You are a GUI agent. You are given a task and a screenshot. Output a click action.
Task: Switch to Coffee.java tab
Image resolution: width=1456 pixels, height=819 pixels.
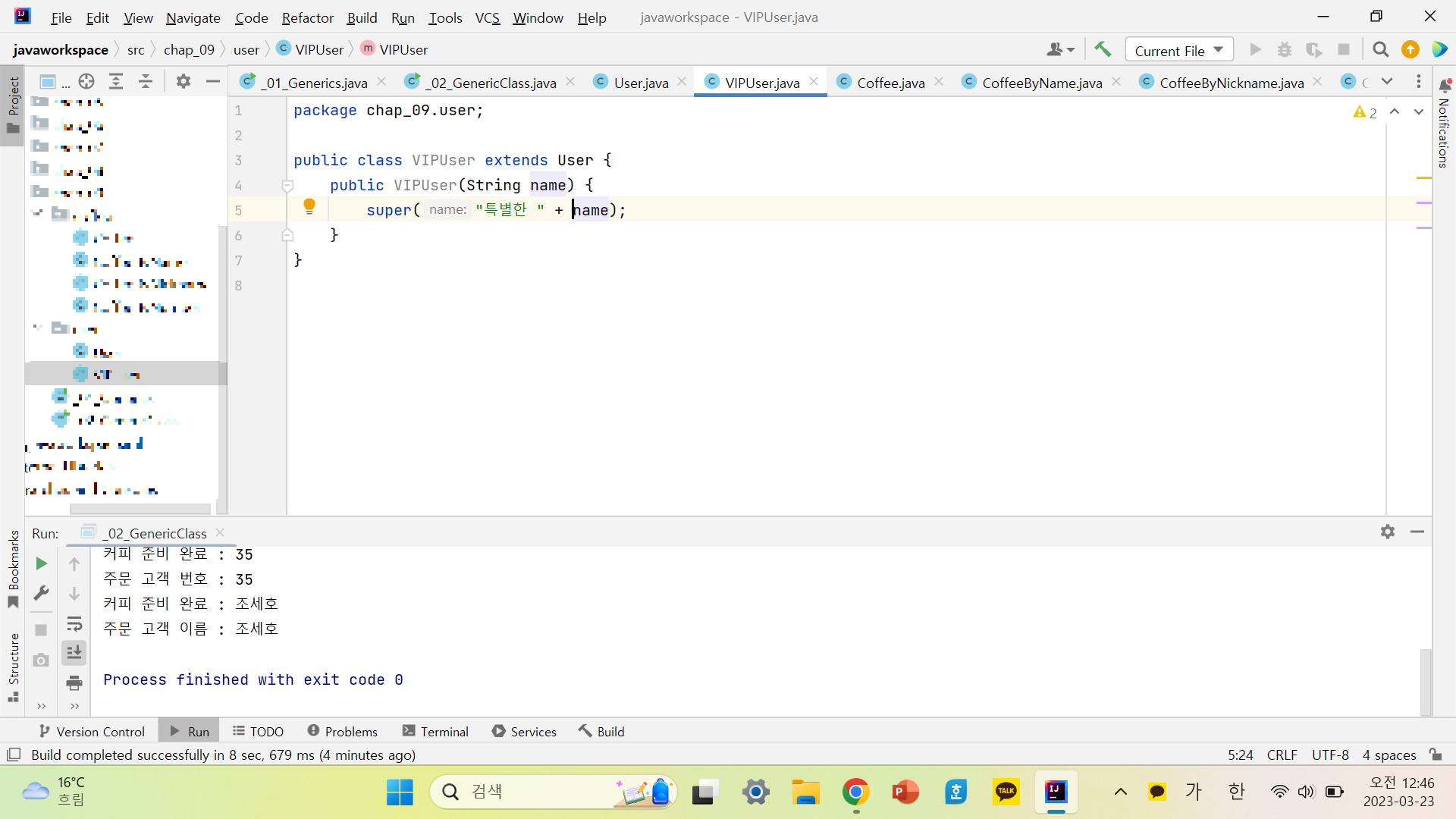coord(890,83)
